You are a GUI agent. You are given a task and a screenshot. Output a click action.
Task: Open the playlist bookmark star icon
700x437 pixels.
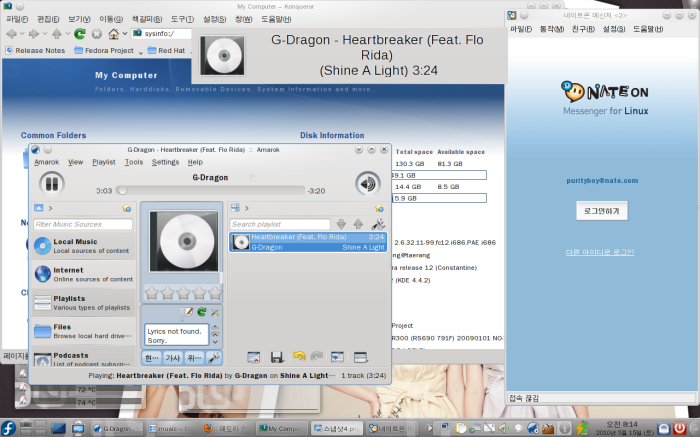[x=379, y=208]
